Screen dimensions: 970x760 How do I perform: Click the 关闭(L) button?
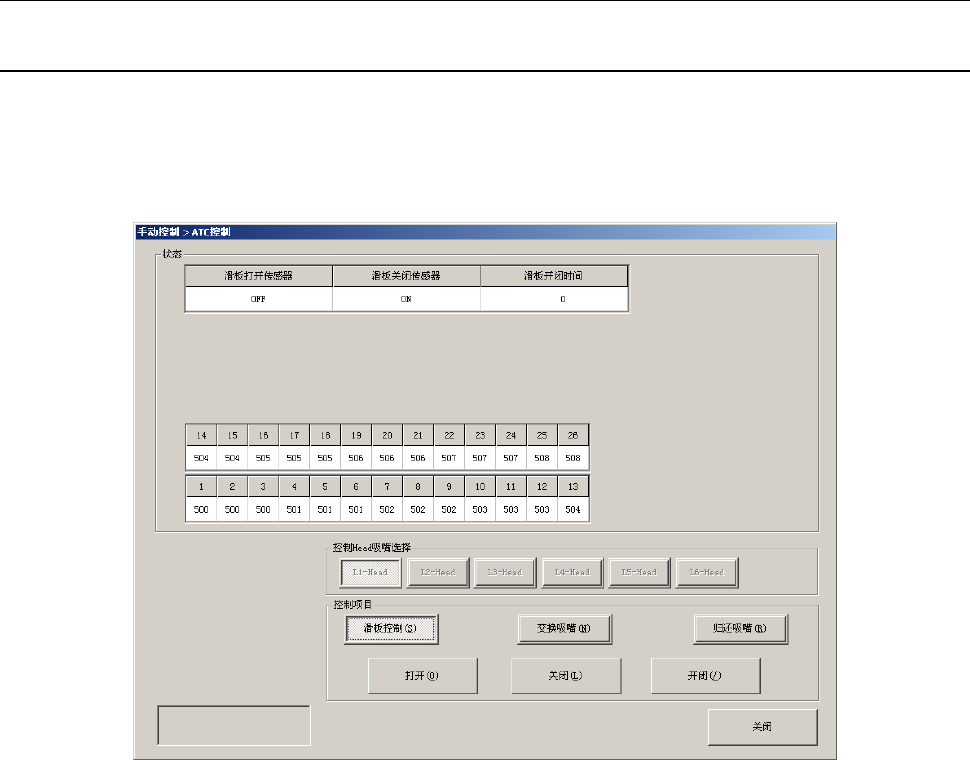coord(565,675)
